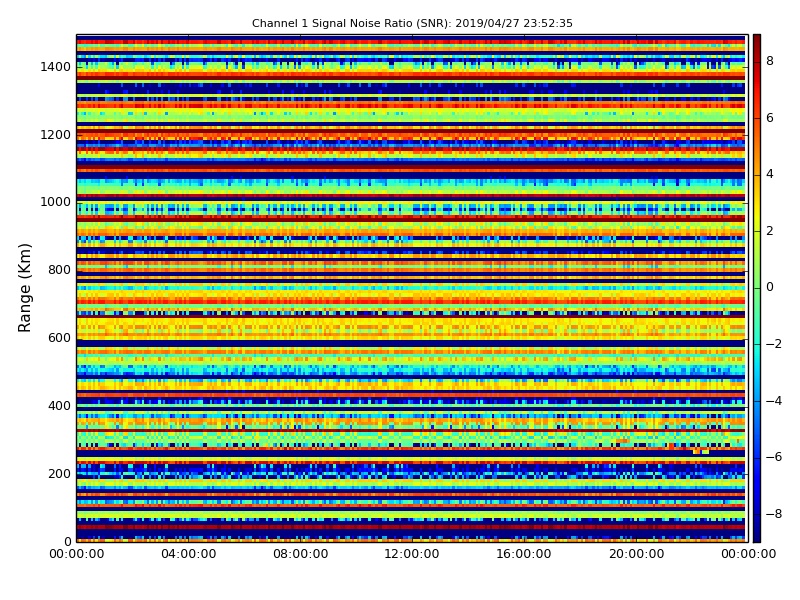Viewport: 800px width, 600px height.
Task: Click the plot title with timestamp 23:52:35
Action: pos(412,23)
